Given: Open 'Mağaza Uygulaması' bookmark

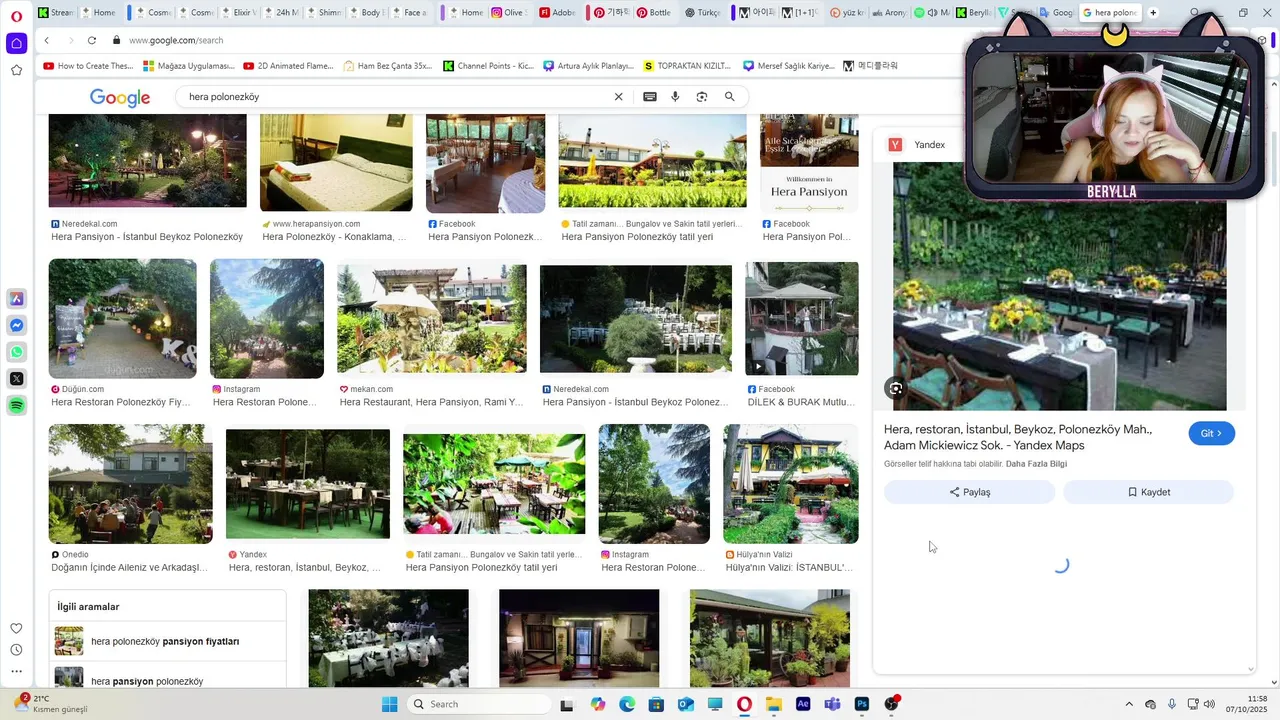Looking at the screenshot, I should click(x=189, y=66).
